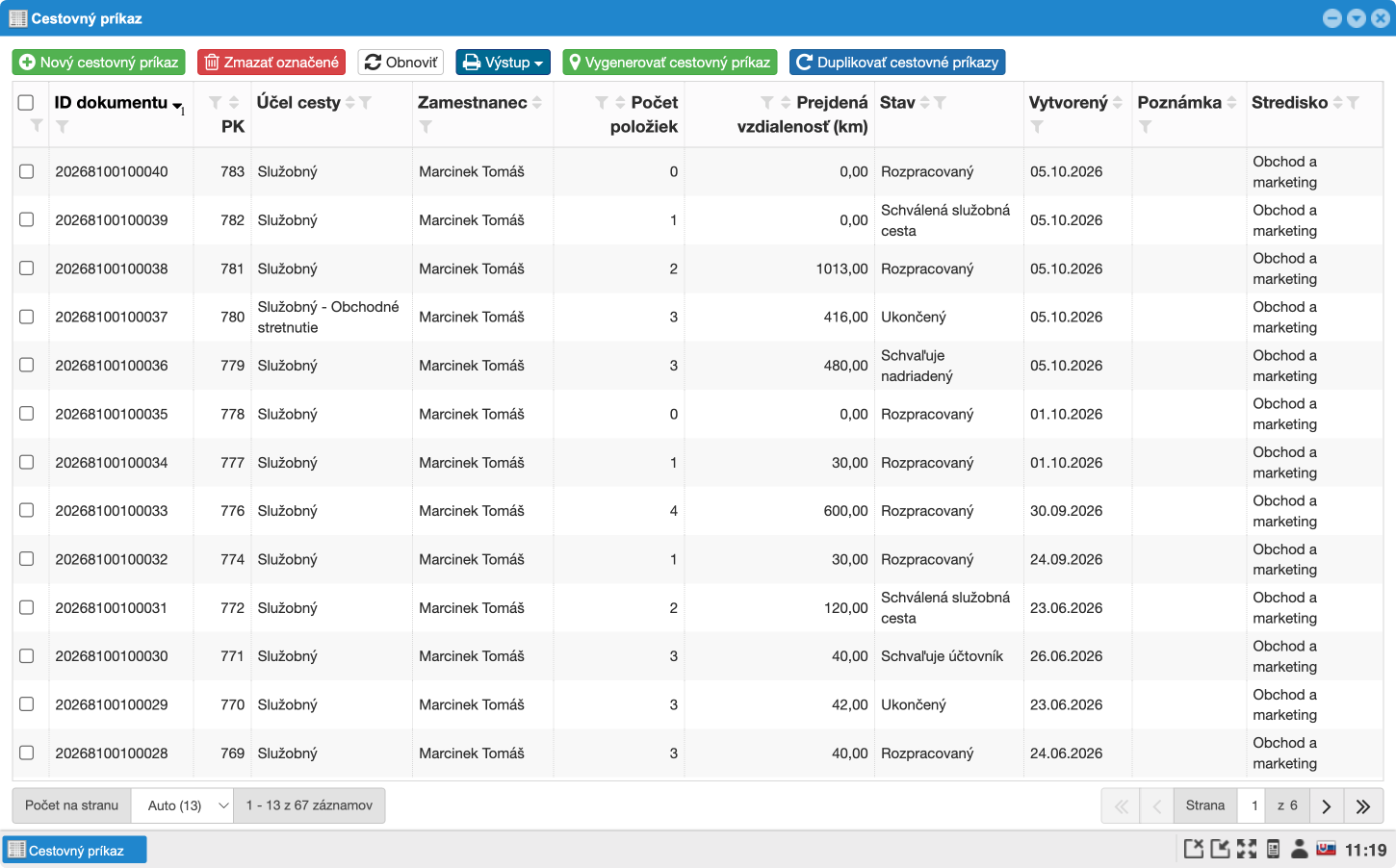Click the filter icon under Vytvorený column

1037,126
